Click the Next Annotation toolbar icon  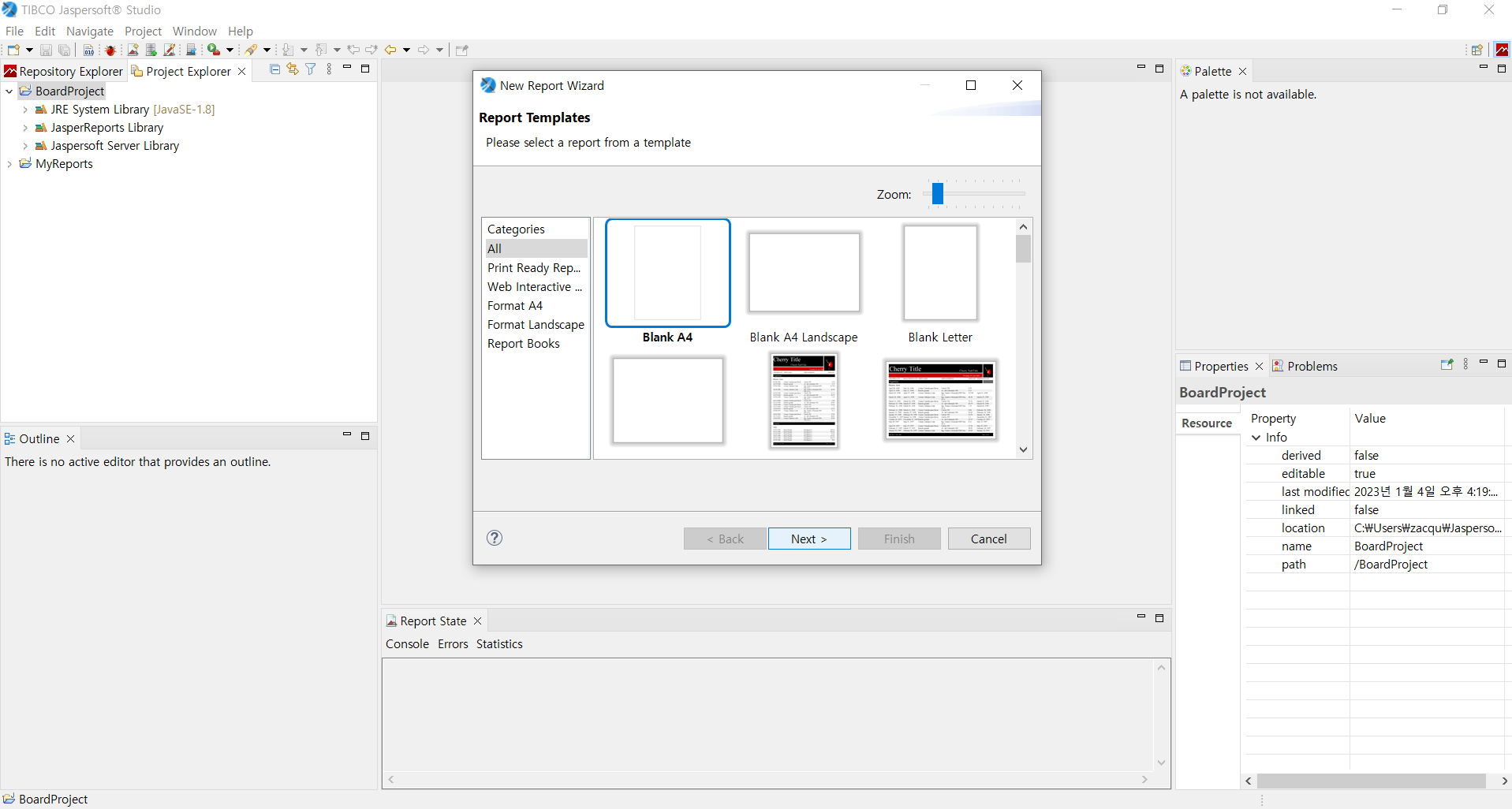[288, 50]
